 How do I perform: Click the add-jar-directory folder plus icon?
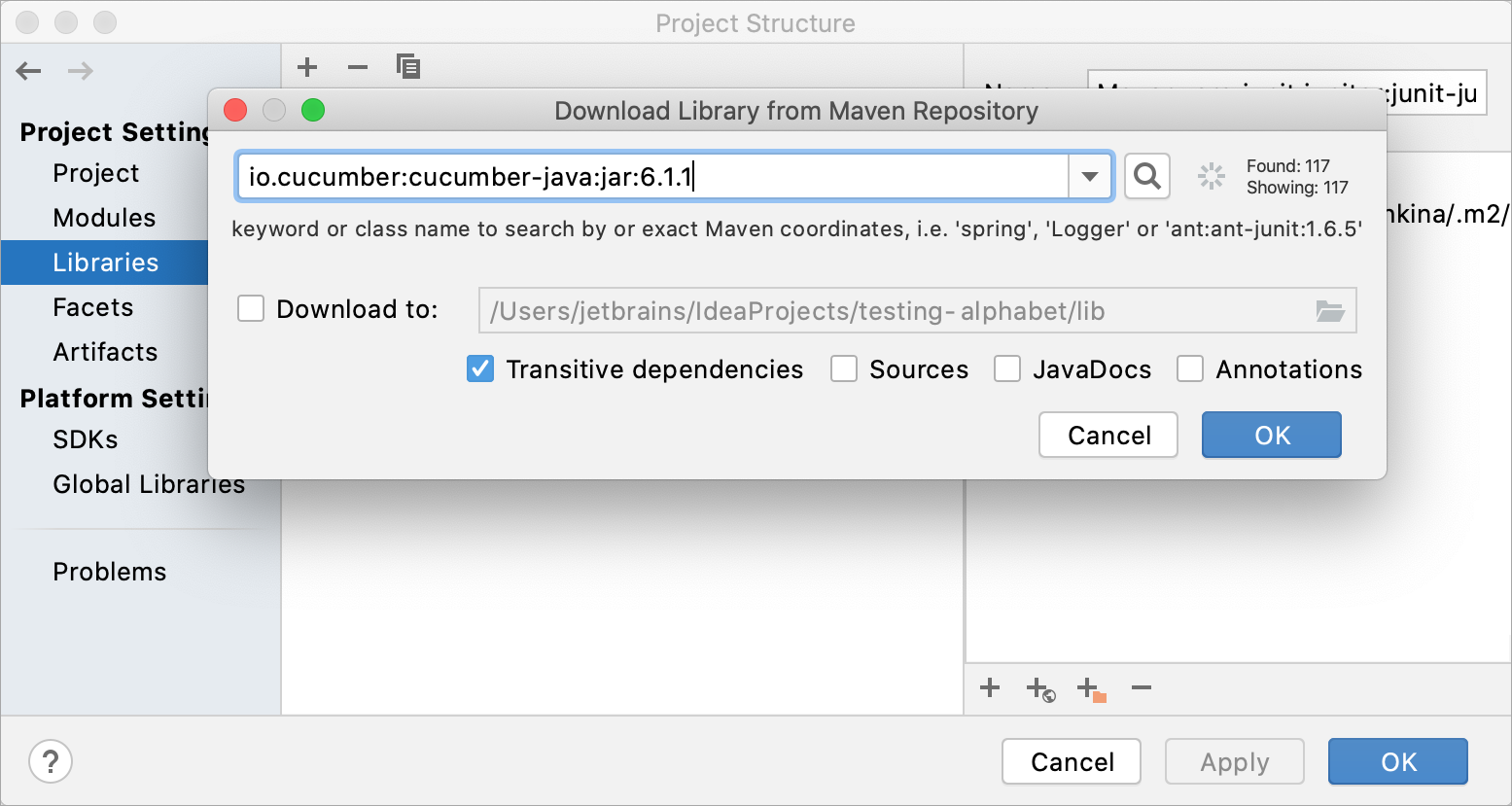[1090, 688]
